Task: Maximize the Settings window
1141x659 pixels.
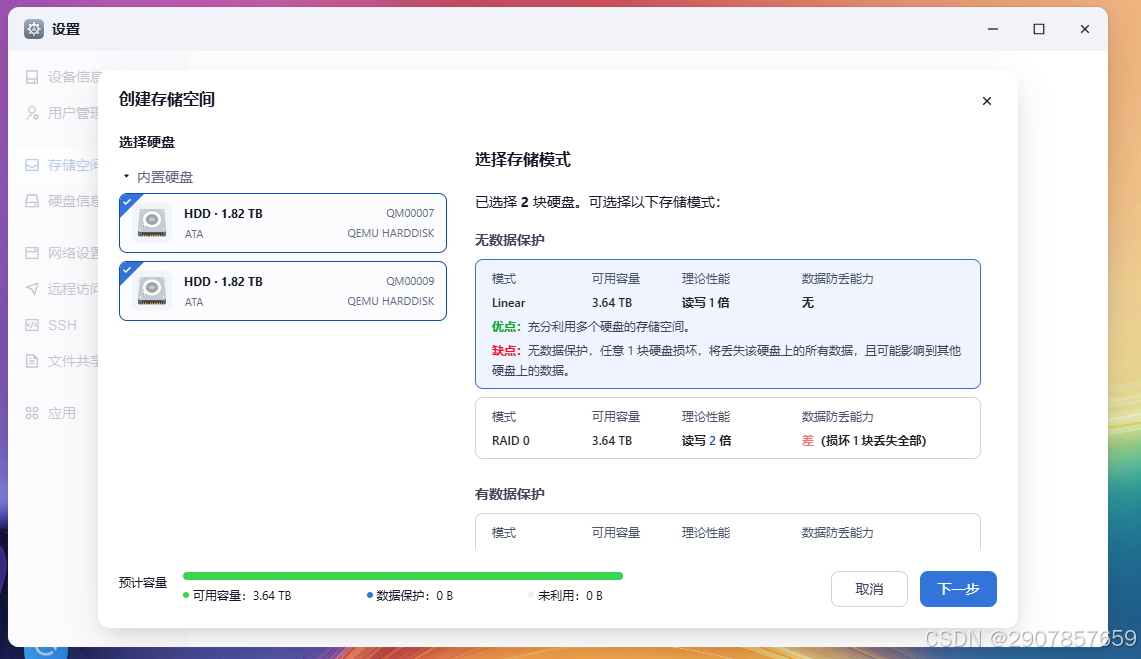Action: [x=1039, y=29]
